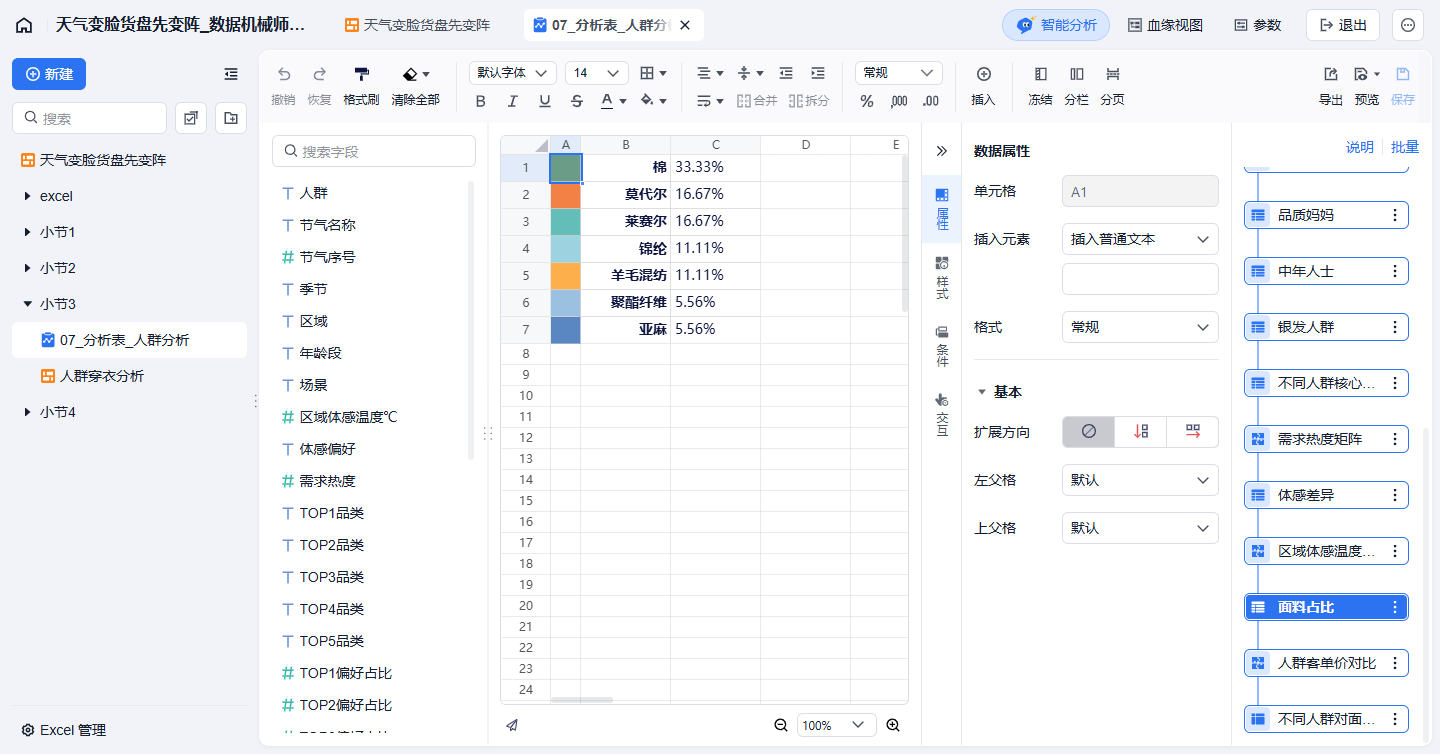1440x754 pixels.
Task: Switch to the 交互 side tab
Action: click(941, 415)
